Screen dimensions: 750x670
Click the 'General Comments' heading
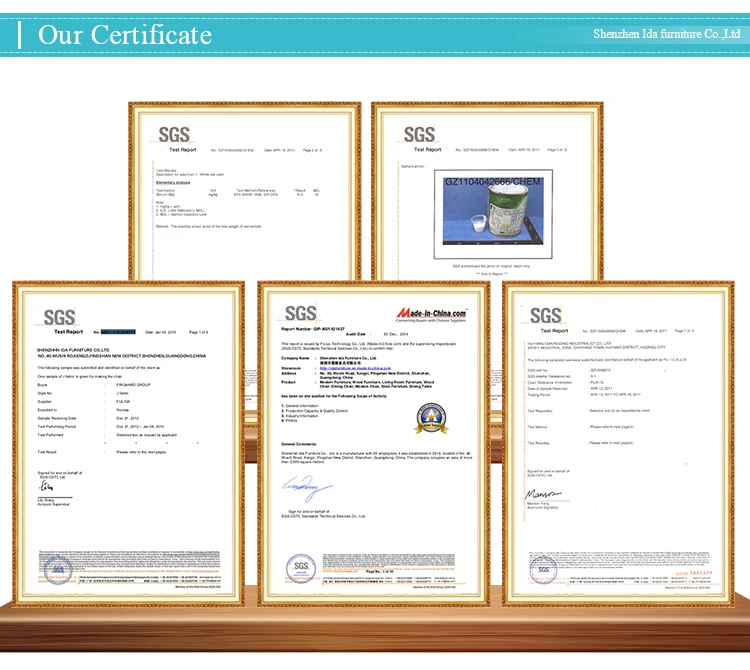[299, 444]
